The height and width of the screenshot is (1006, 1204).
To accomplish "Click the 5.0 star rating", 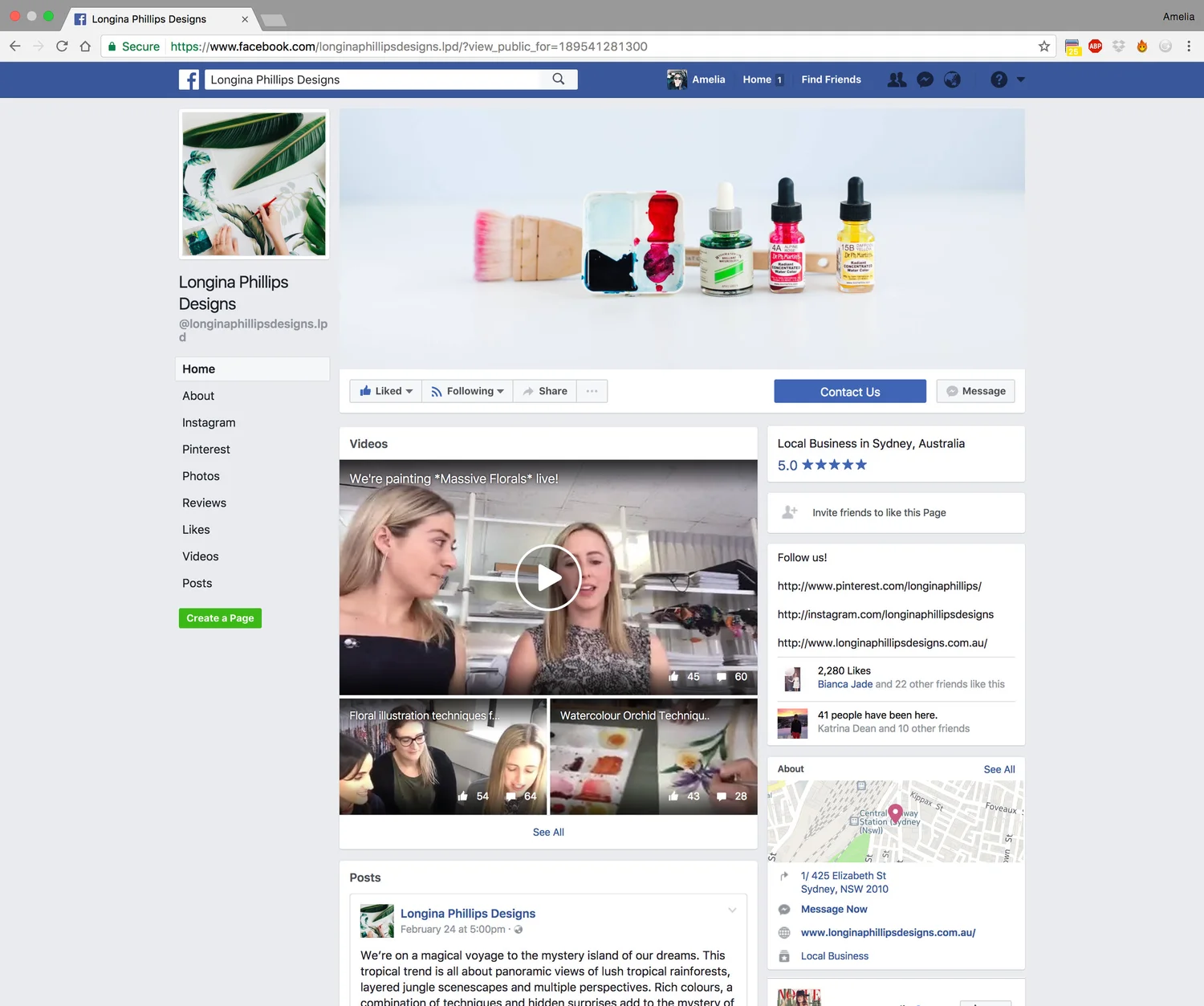I will [822, 465].
